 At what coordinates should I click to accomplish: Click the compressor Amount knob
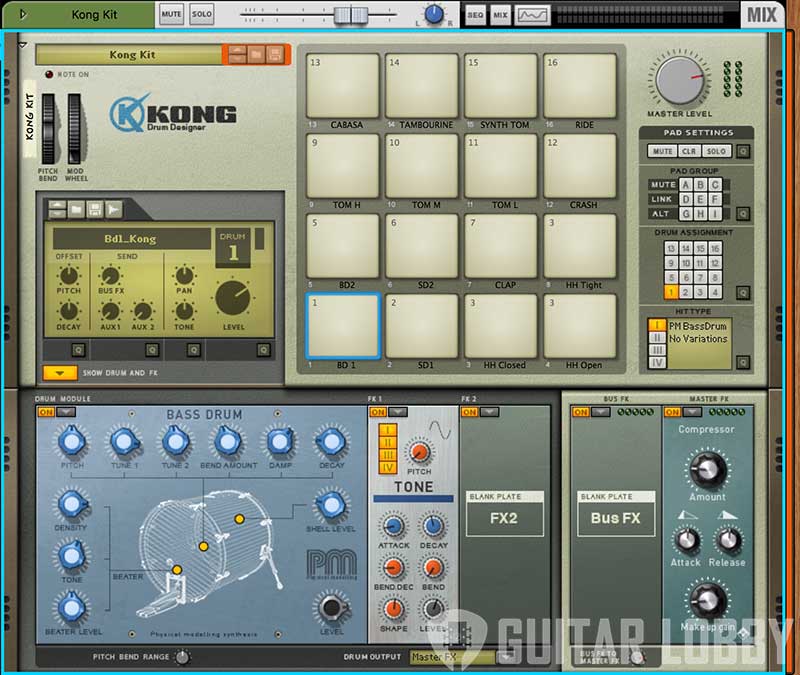coord(708,469)
